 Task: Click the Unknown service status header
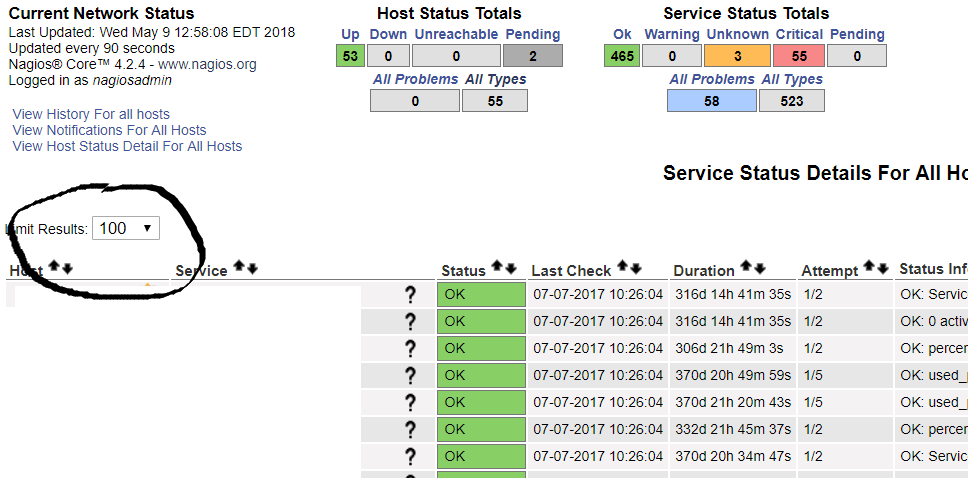(x=738, y=34)
